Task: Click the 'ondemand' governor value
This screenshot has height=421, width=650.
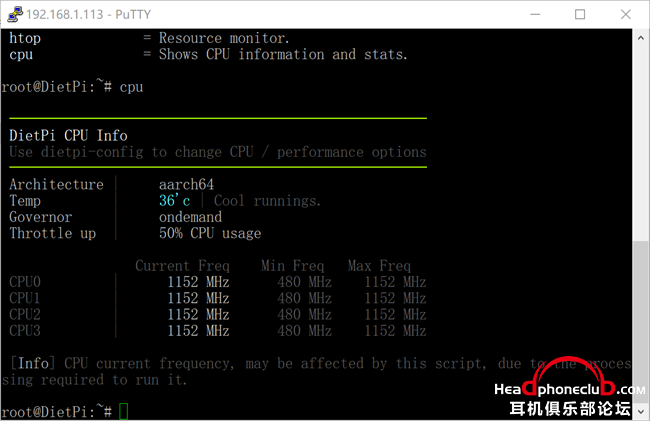Action: pos(190,217)
